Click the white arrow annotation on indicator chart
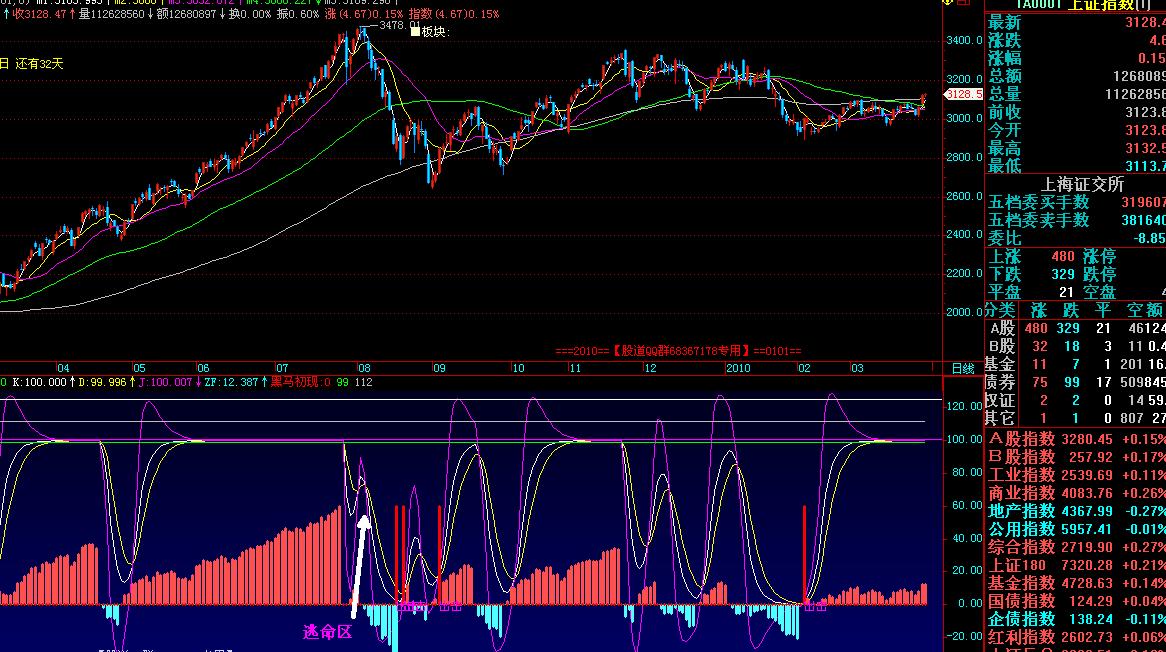The height and width of the screenshot is (652, 1166). point(359,560)
